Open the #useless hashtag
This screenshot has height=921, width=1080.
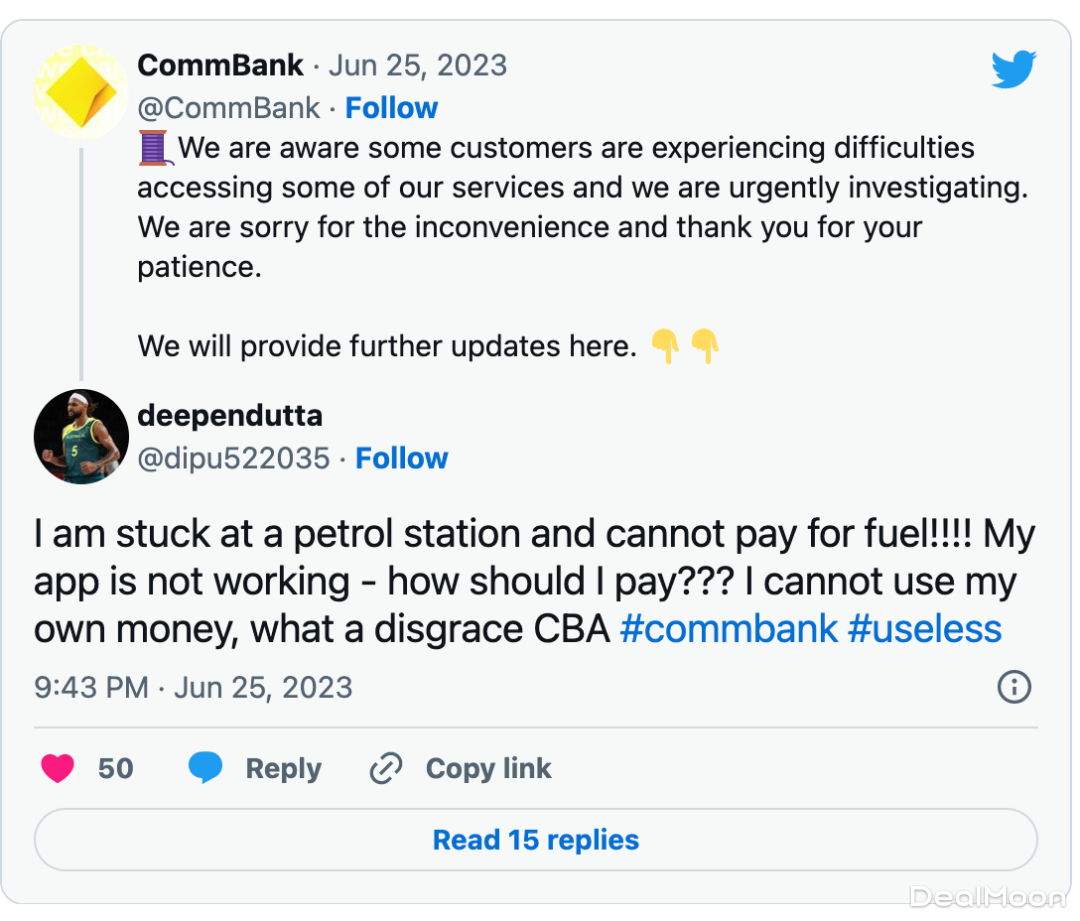924,629
